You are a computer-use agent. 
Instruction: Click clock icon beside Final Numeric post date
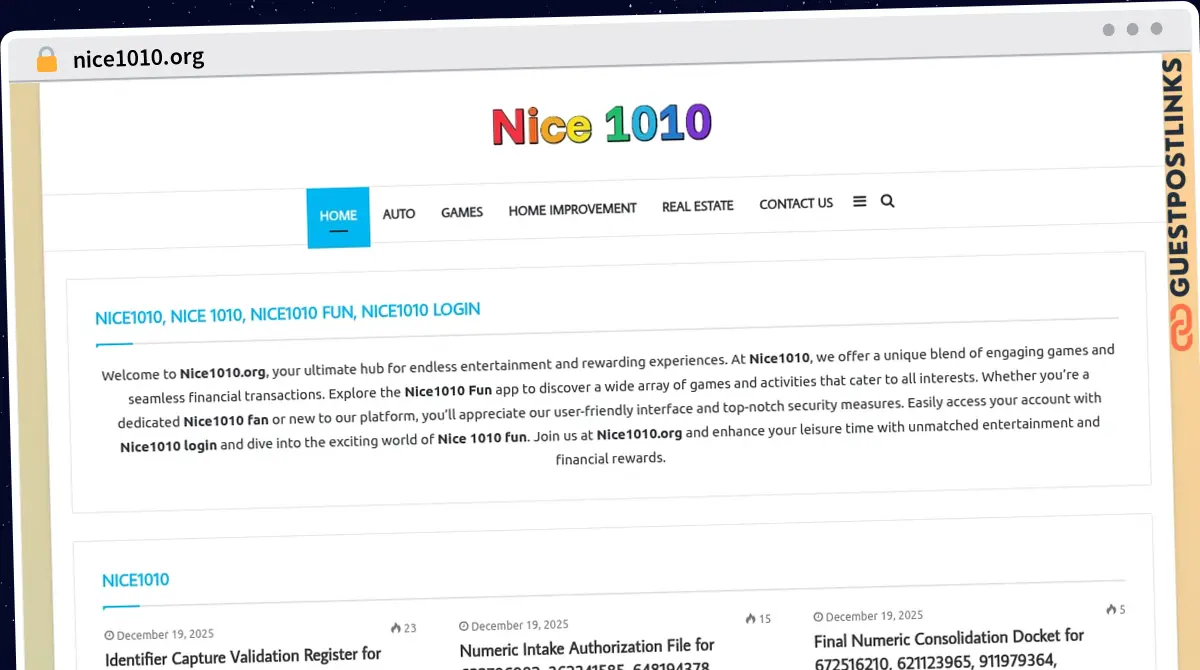coord(818,617)
